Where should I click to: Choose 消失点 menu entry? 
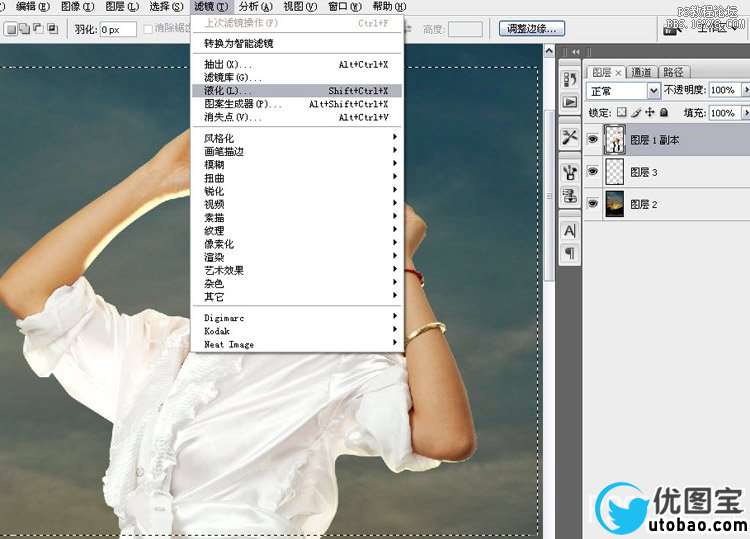pyautogui.click(x=297, y=117)
